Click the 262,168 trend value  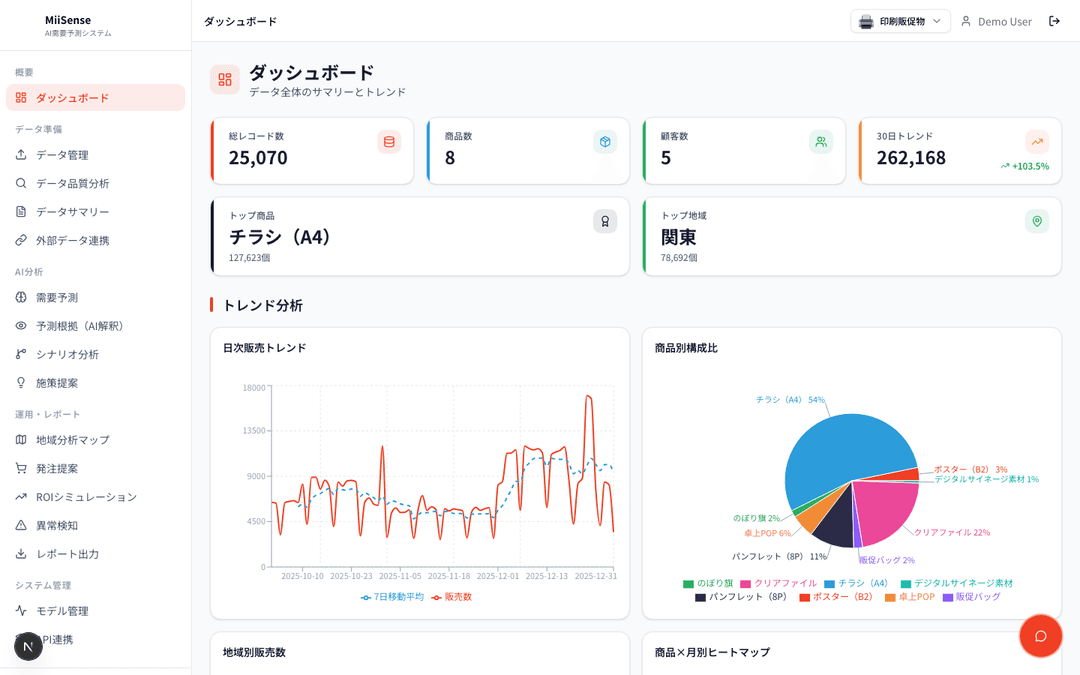pos(911,158)
